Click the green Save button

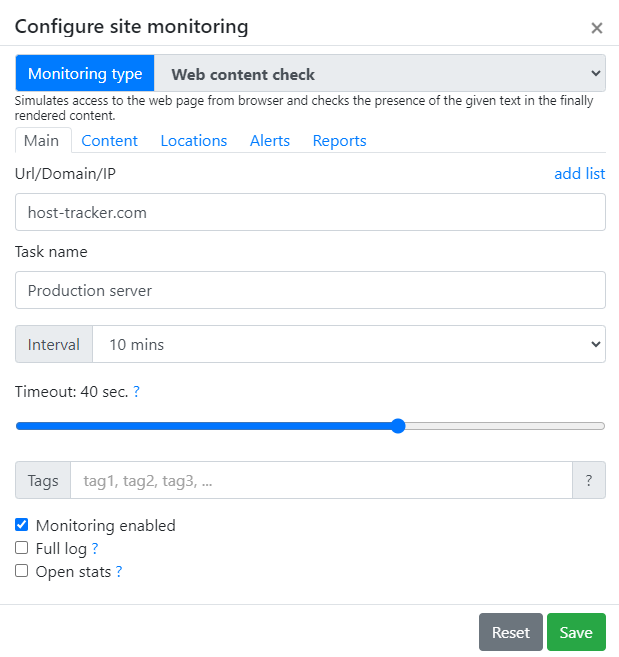[576, 632]
